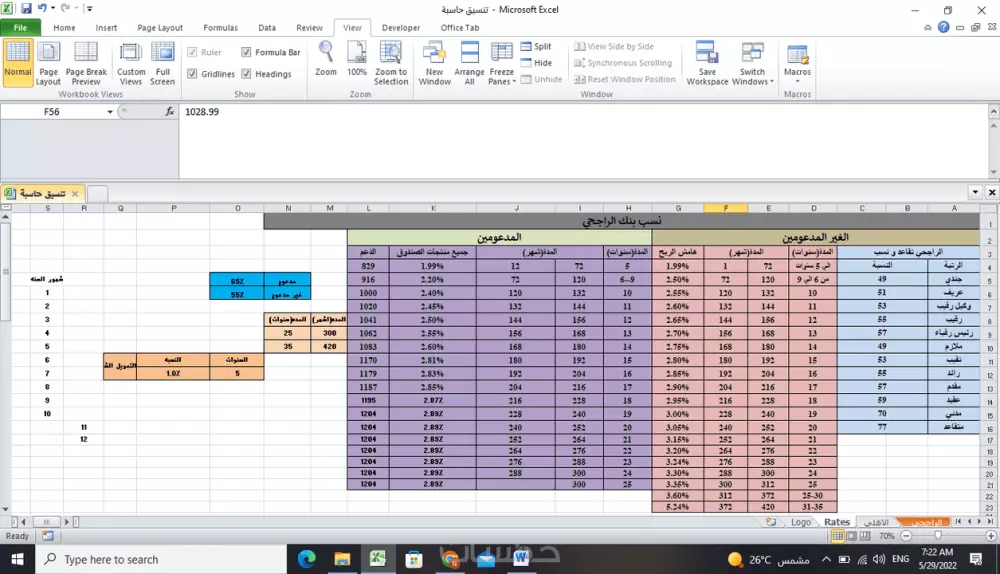
Task: Switch to Full Screen view
Action: pos(163,63)
